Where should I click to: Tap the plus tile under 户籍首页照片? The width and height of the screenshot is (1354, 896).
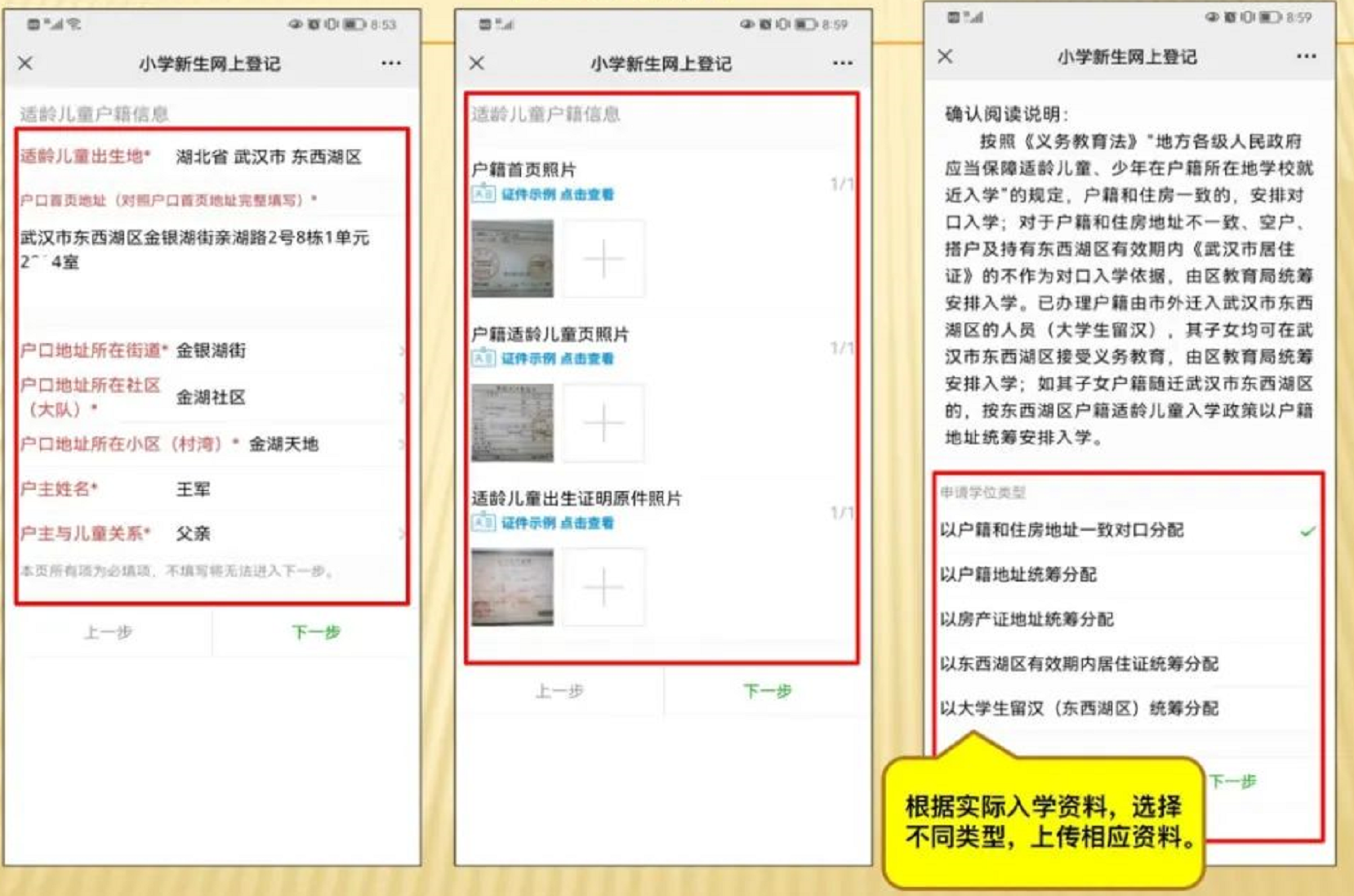[604, 258]
